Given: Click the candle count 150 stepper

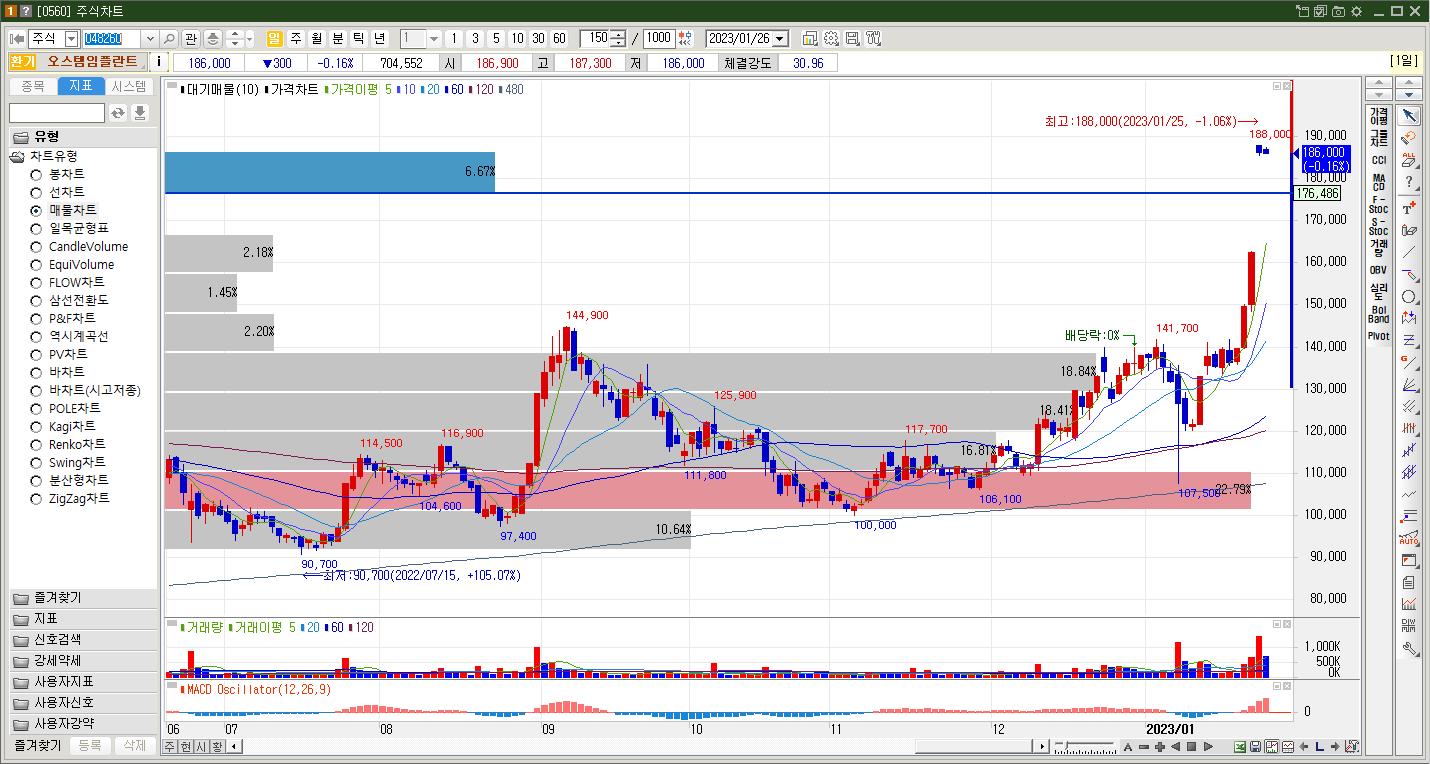Looking at the screenshot, I should pos(618,38).
